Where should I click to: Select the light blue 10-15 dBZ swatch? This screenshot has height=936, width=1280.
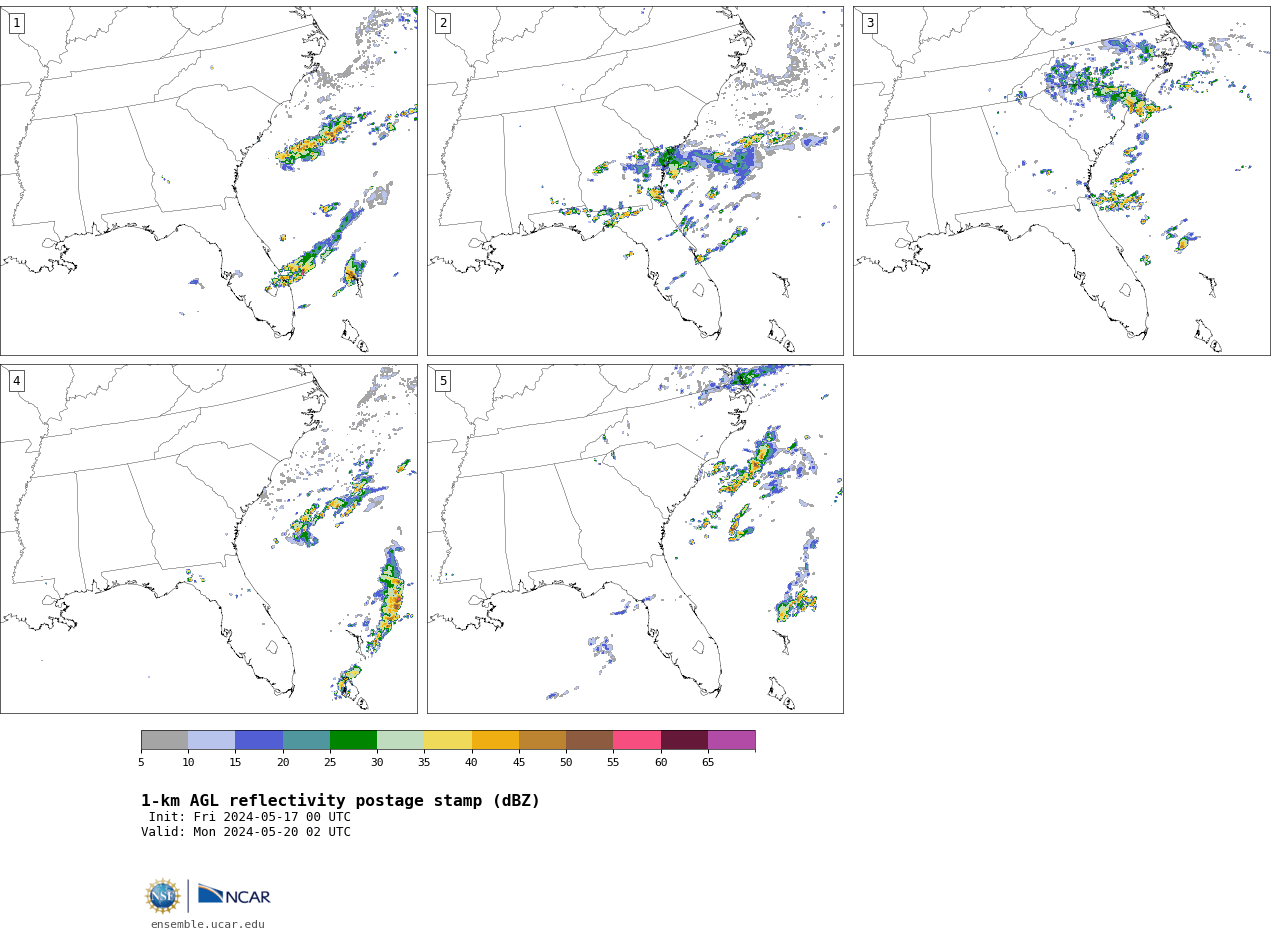pos(211,740)
